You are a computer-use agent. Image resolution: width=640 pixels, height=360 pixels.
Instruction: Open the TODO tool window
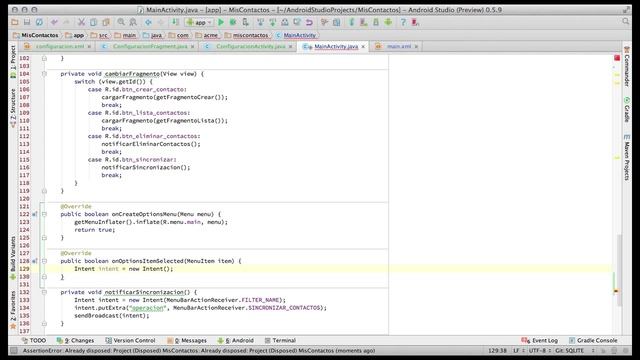pyautogui.click(x=34, y=340)
